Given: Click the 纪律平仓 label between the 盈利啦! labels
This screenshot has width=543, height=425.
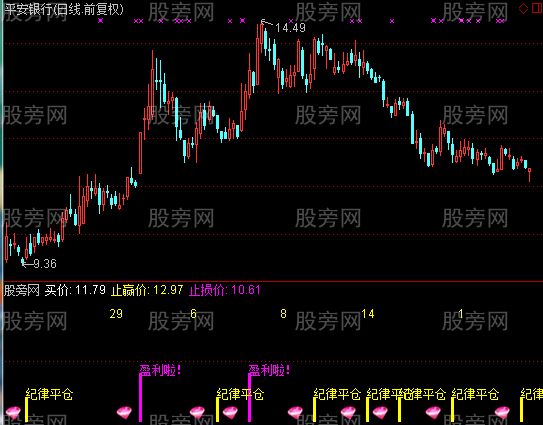Looking at the screenshot, I should click(x=240, y=394).
